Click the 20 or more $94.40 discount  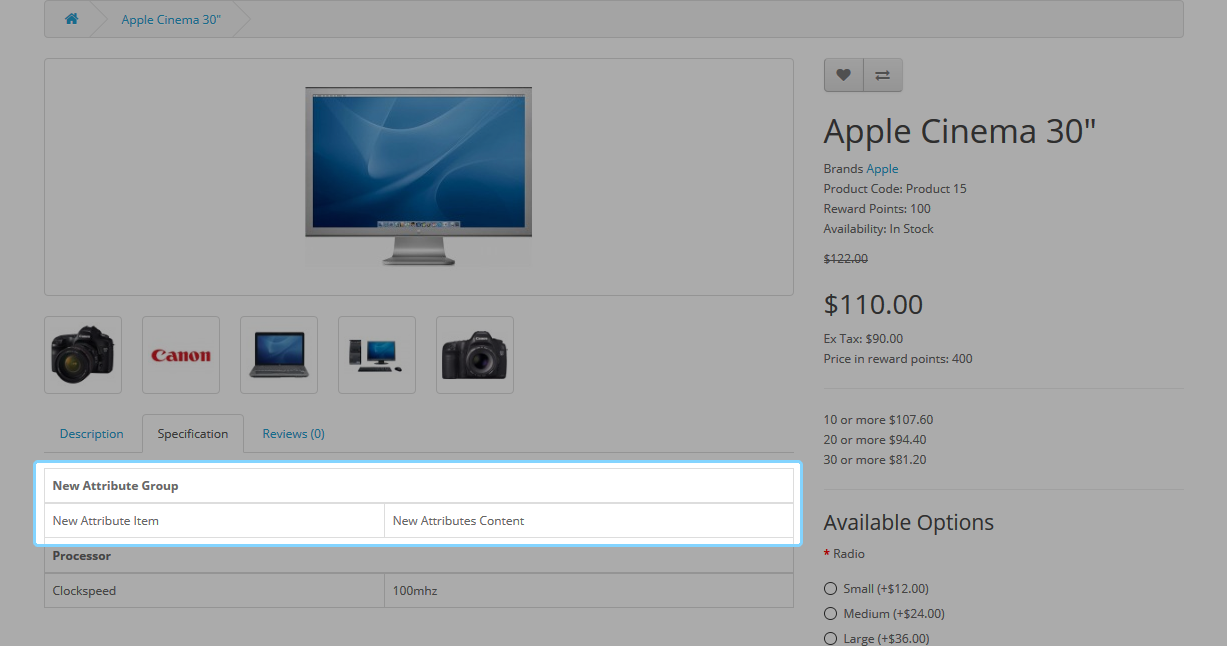pyautogui.click(x=875, y=440)
